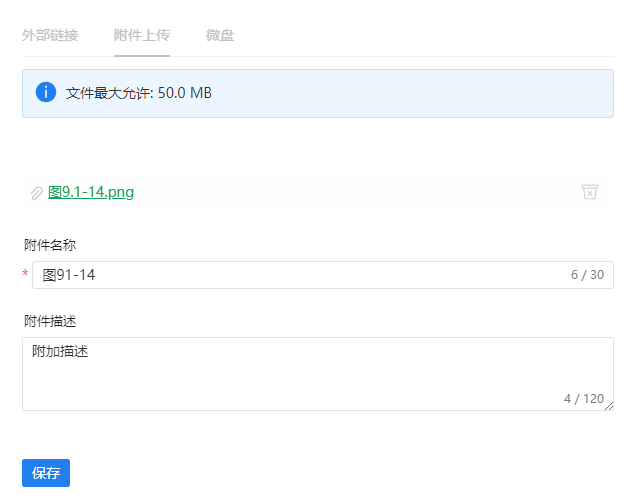Click the paperclip attachment icon
Viewport: 632px width, 501px height.
point(37,193)
